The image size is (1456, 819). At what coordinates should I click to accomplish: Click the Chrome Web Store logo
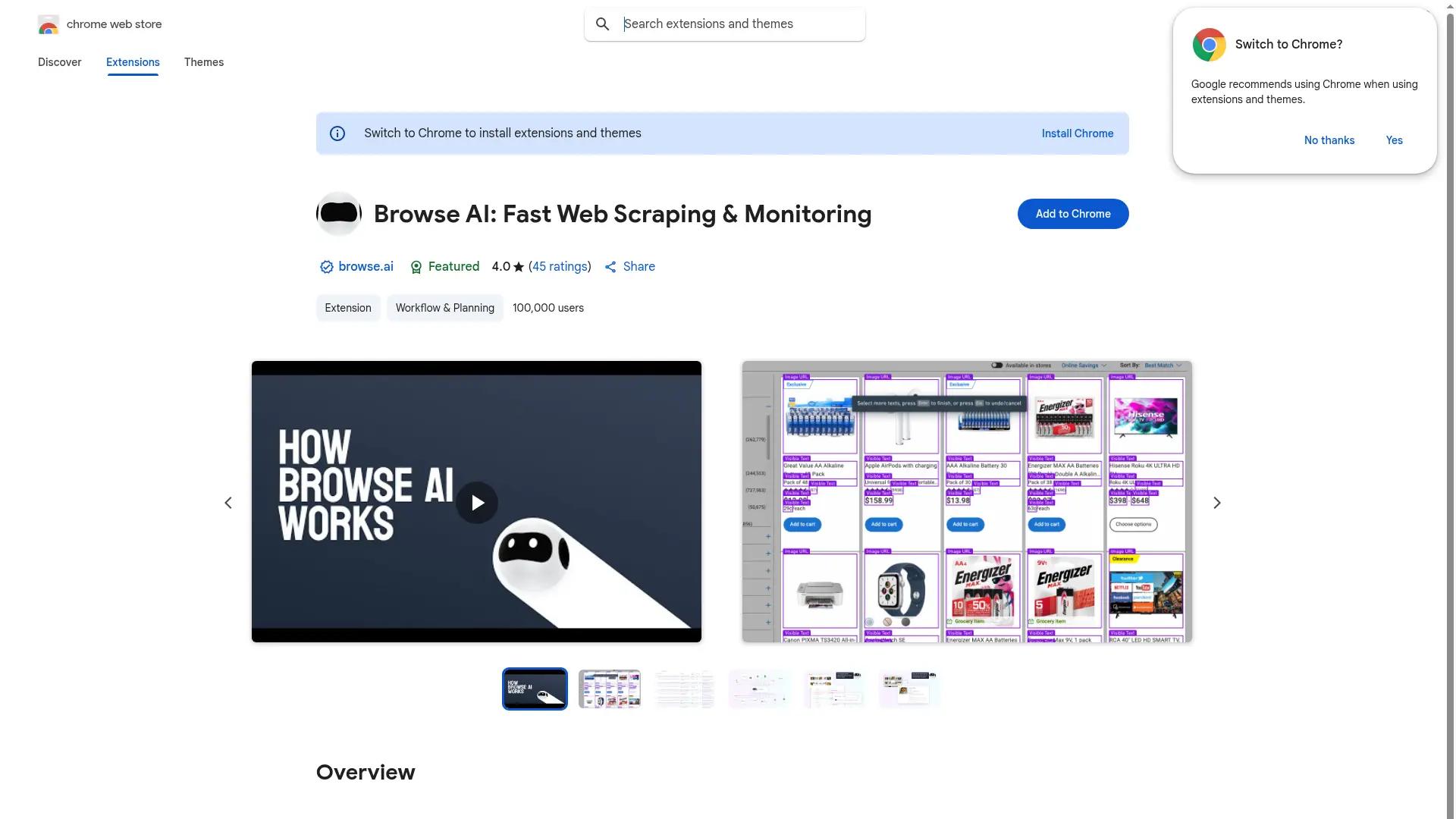(x=49, y=24)
